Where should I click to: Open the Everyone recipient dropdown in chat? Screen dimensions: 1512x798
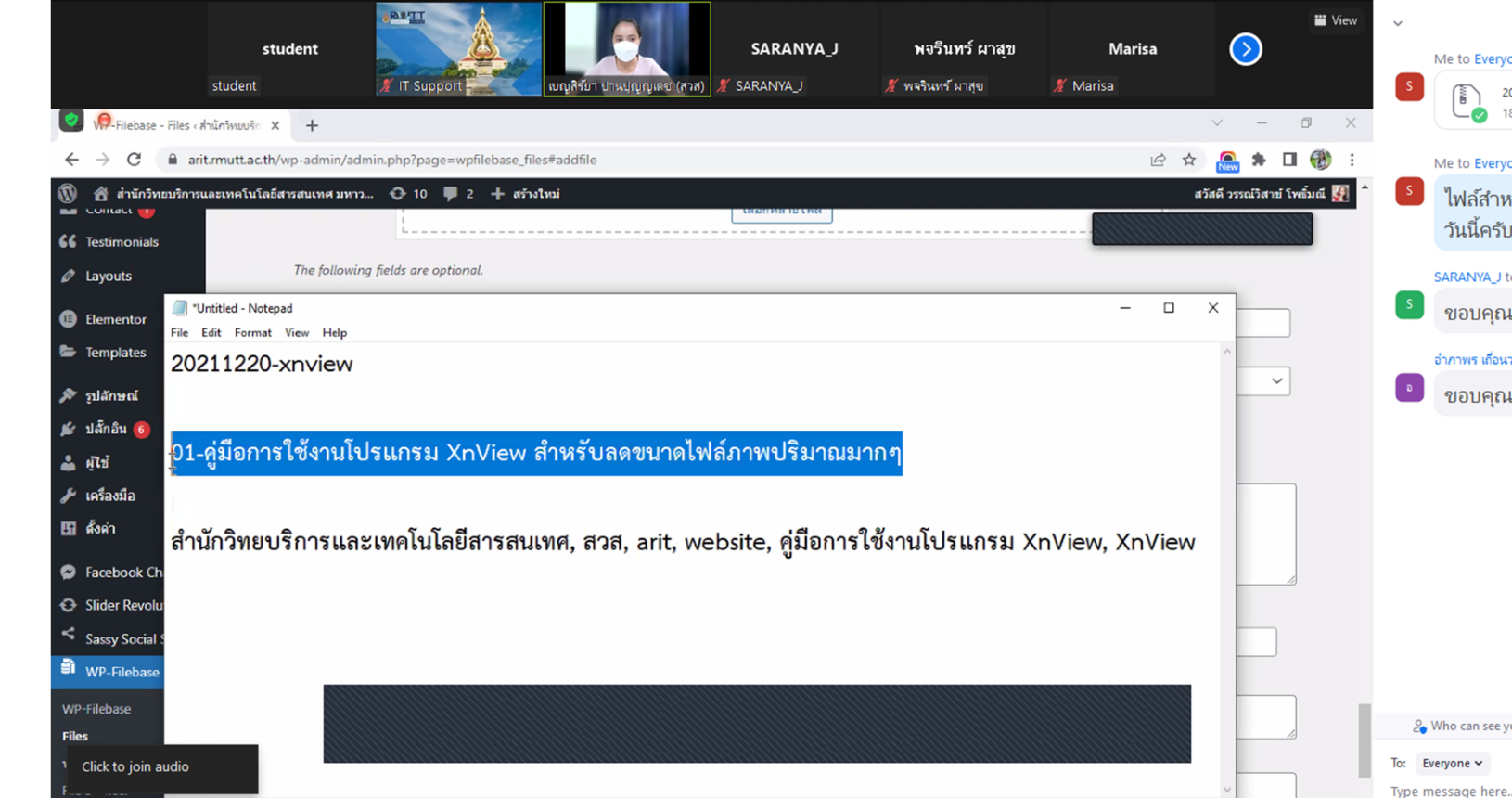pyautogui.click(x=1452, y=763)
